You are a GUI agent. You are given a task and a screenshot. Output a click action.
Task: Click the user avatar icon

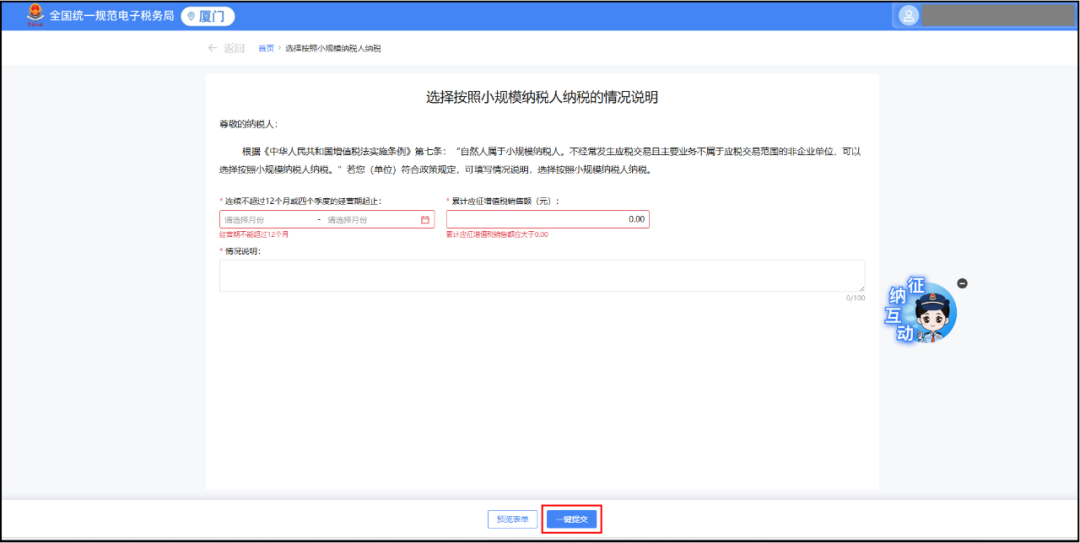(x=909, y=17)
